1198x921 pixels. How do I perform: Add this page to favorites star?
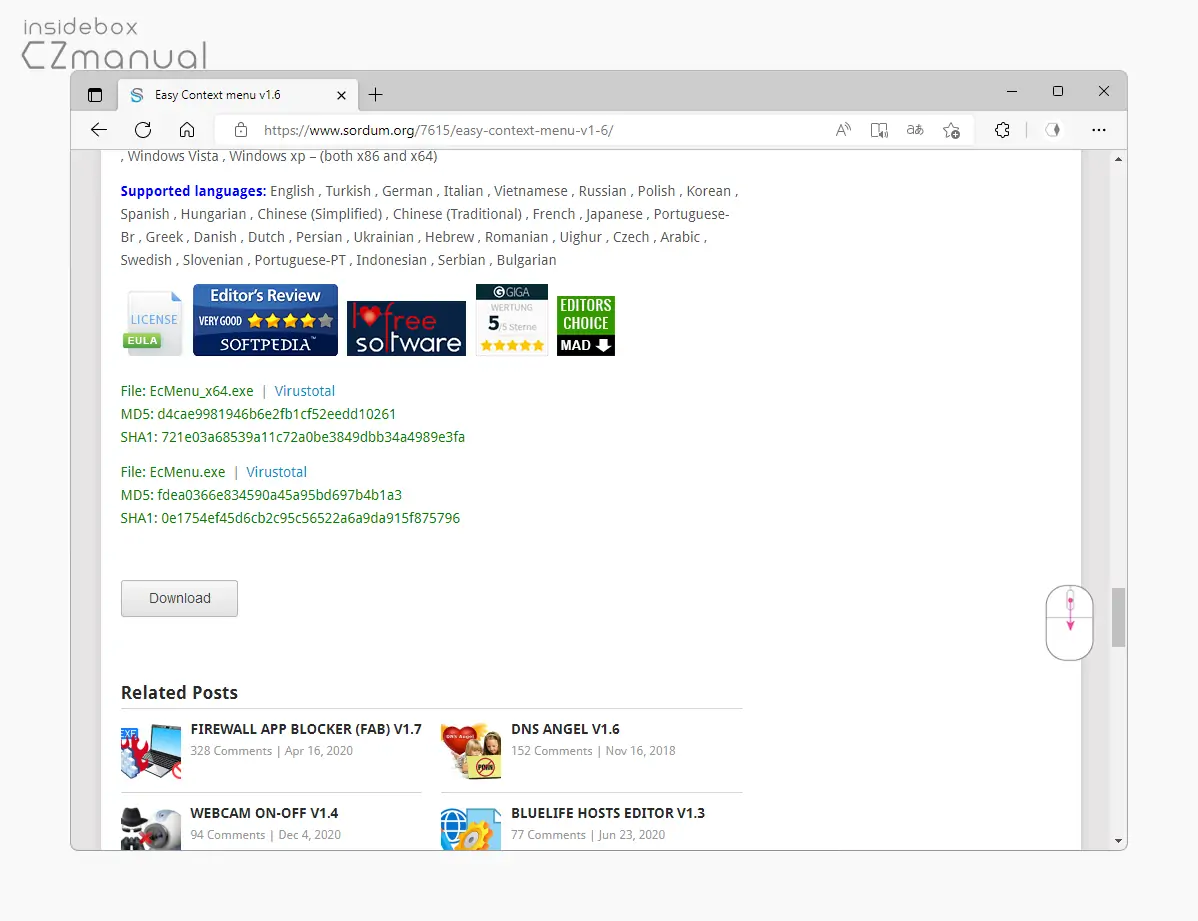(x=951, y=130)
